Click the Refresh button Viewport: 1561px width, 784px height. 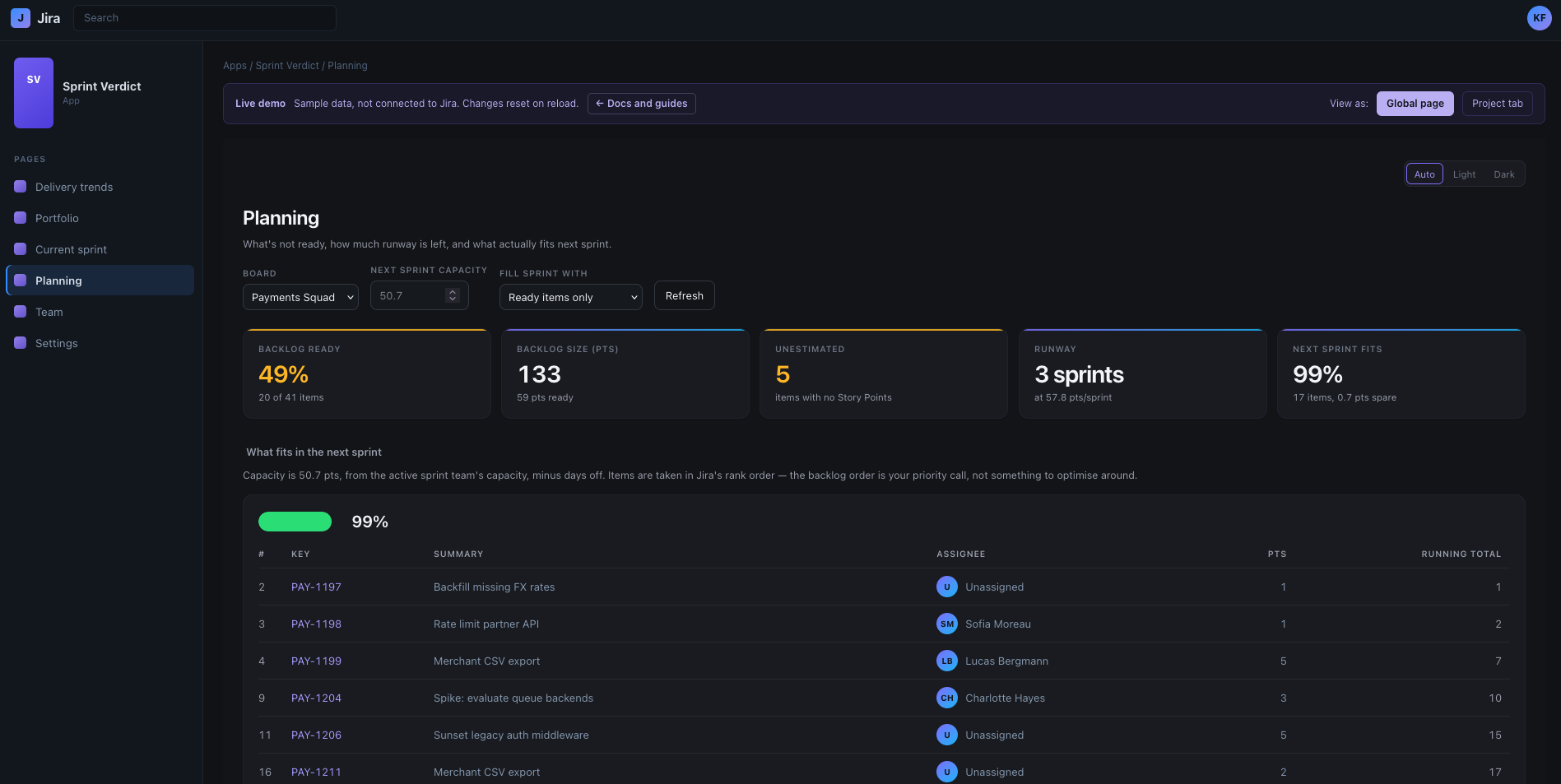coord(685,295)
